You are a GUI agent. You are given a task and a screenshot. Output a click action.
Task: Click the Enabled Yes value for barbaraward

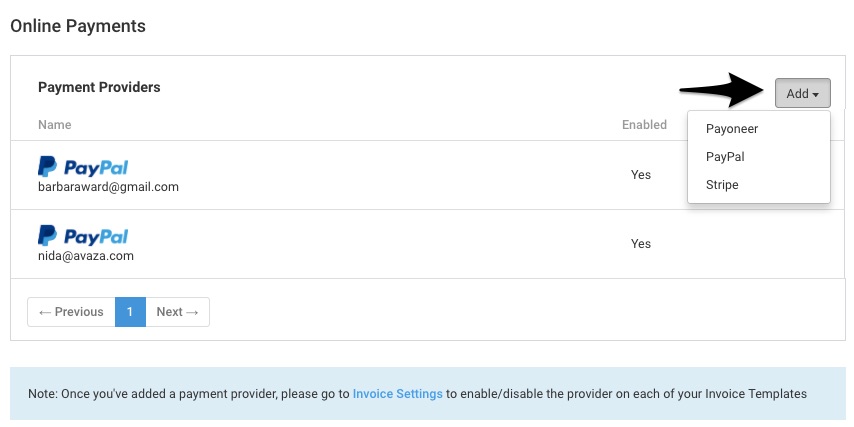tap(641, 175)
